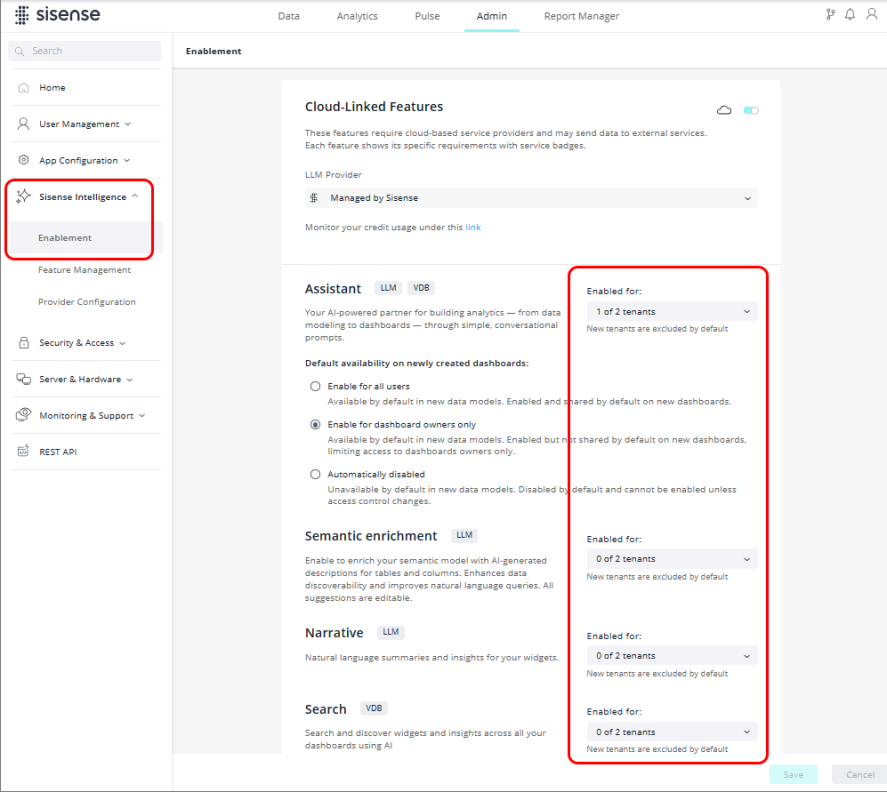
Task: Expand the Server & Hardware chevron
Action: point(130,380)
